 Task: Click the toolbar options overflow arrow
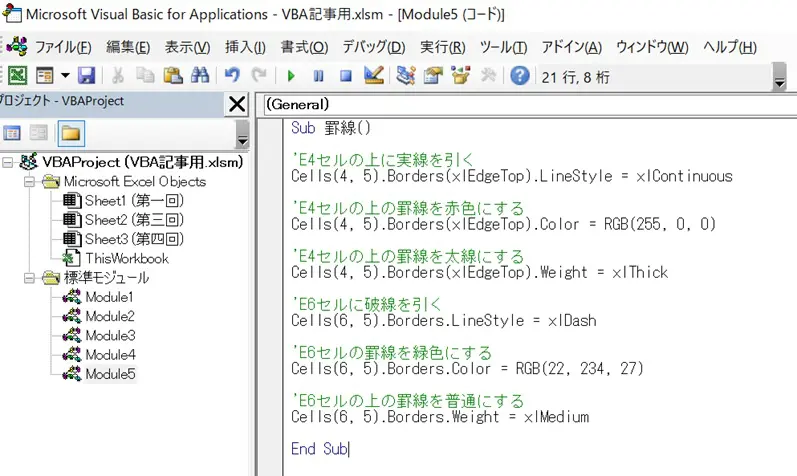point(779,77)
